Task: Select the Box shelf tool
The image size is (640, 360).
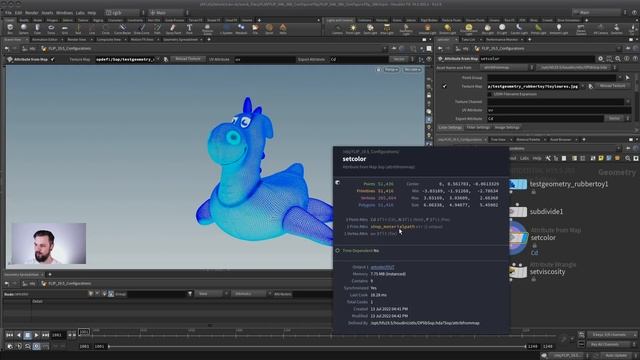Action: (10, 29)
